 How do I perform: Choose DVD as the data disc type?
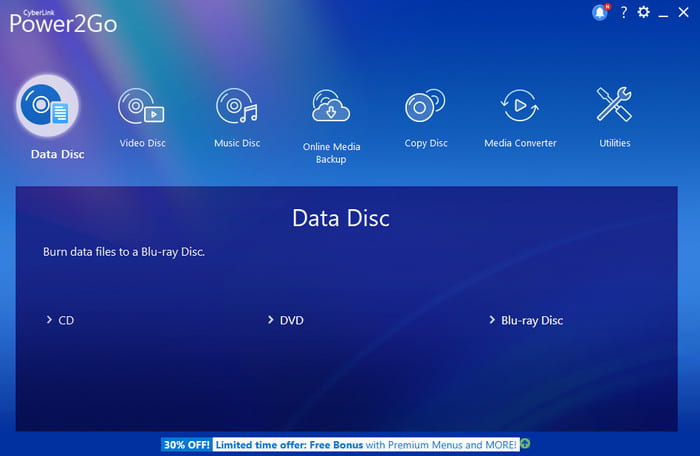point(286,320)
